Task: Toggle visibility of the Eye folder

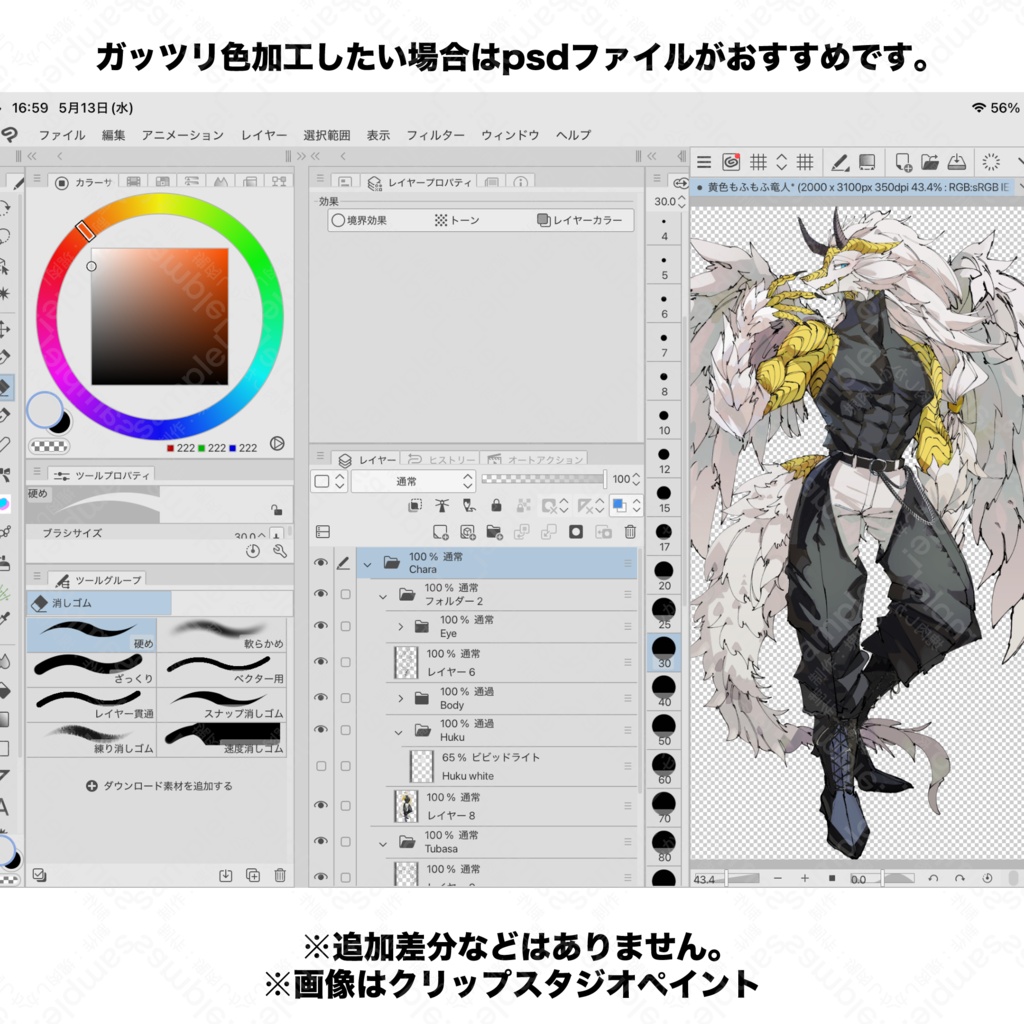Action: tap(321, 626)
